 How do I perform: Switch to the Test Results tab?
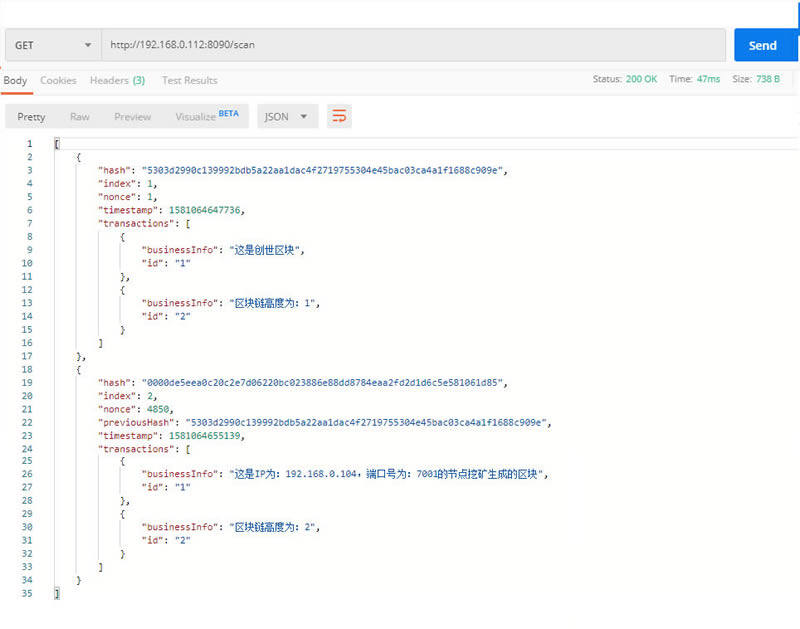coord(189,80)
